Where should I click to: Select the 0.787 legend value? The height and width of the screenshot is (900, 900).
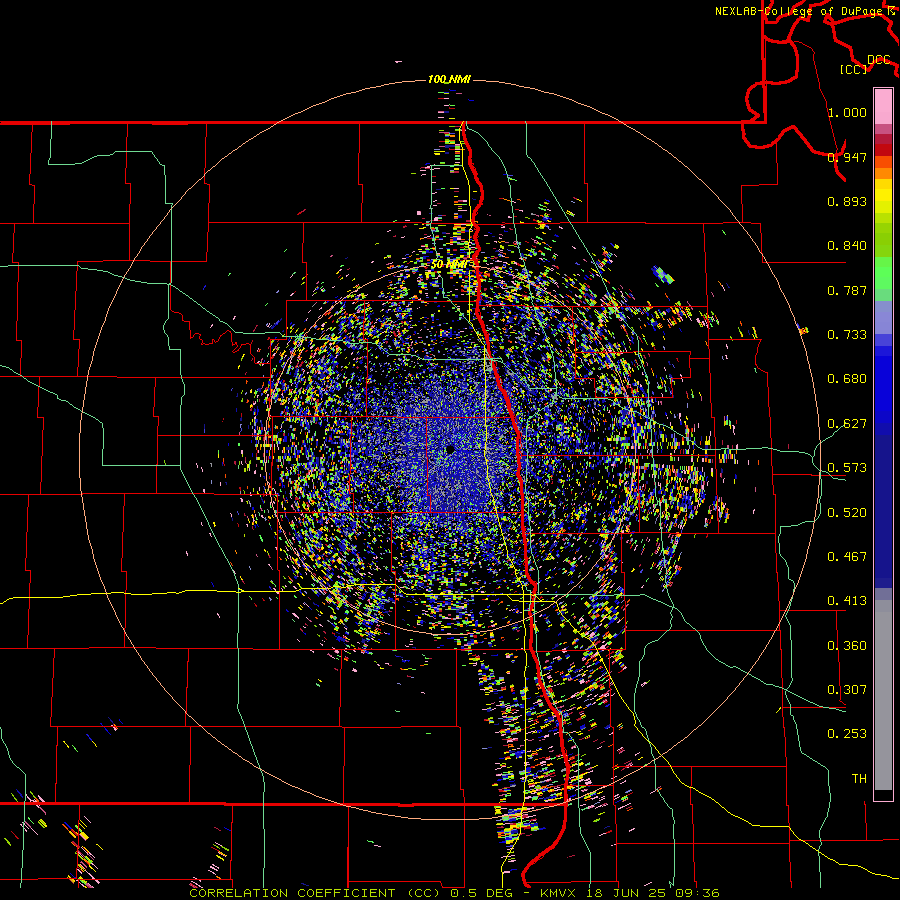pyautogui.click(x=847, y=290)
